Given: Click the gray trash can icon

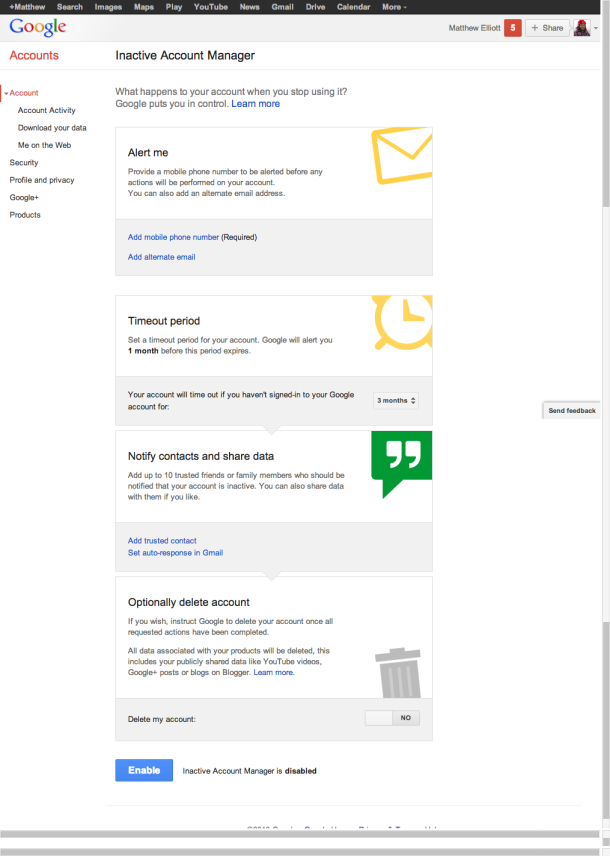Looking at the screenshot, I should [x=399, y=673].
